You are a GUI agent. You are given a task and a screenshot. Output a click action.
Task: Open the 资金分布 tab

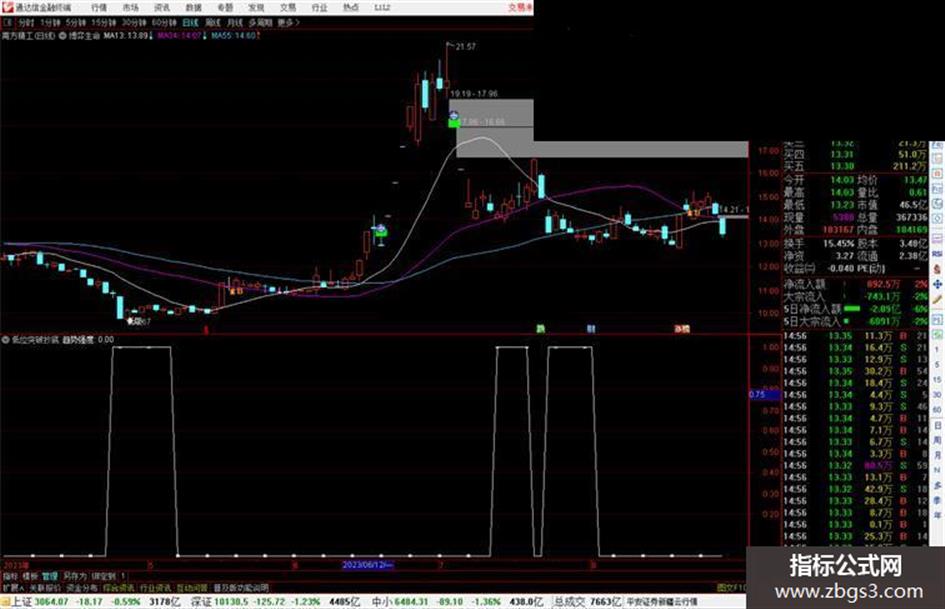tap(82, 587)
